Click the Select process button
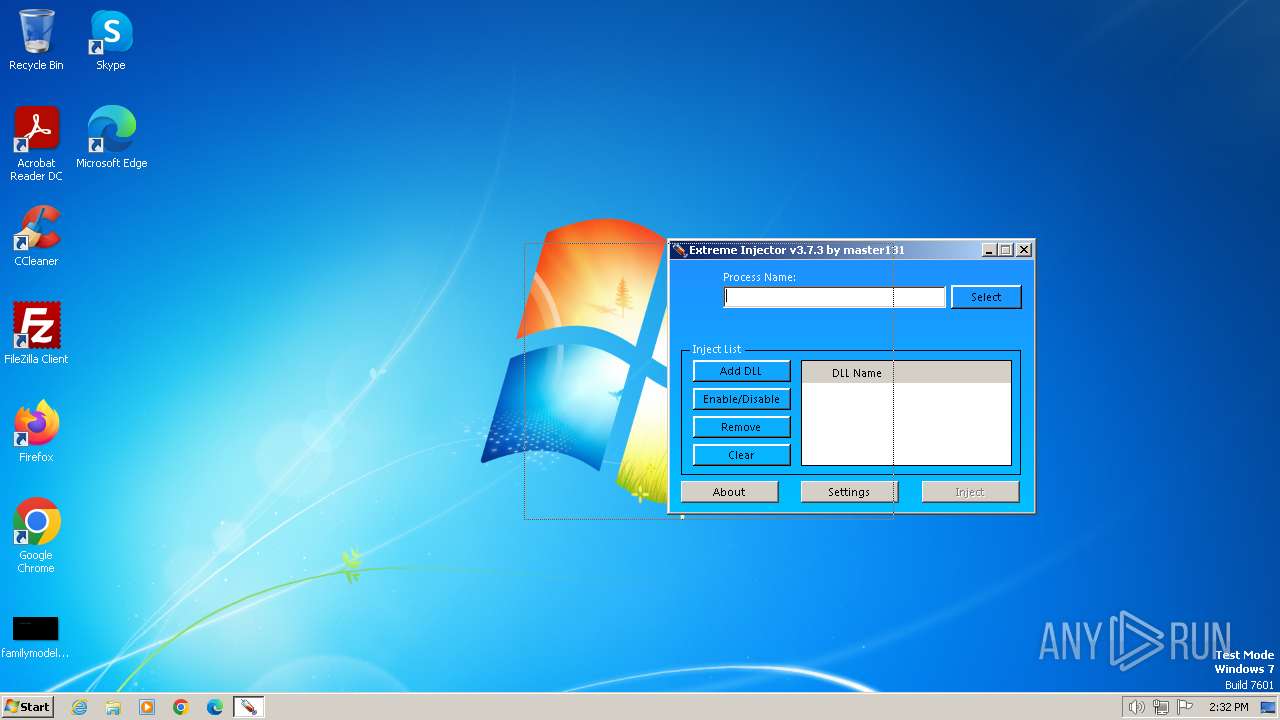The width and height of the screenshot is (1280, 720). point(986,297)
